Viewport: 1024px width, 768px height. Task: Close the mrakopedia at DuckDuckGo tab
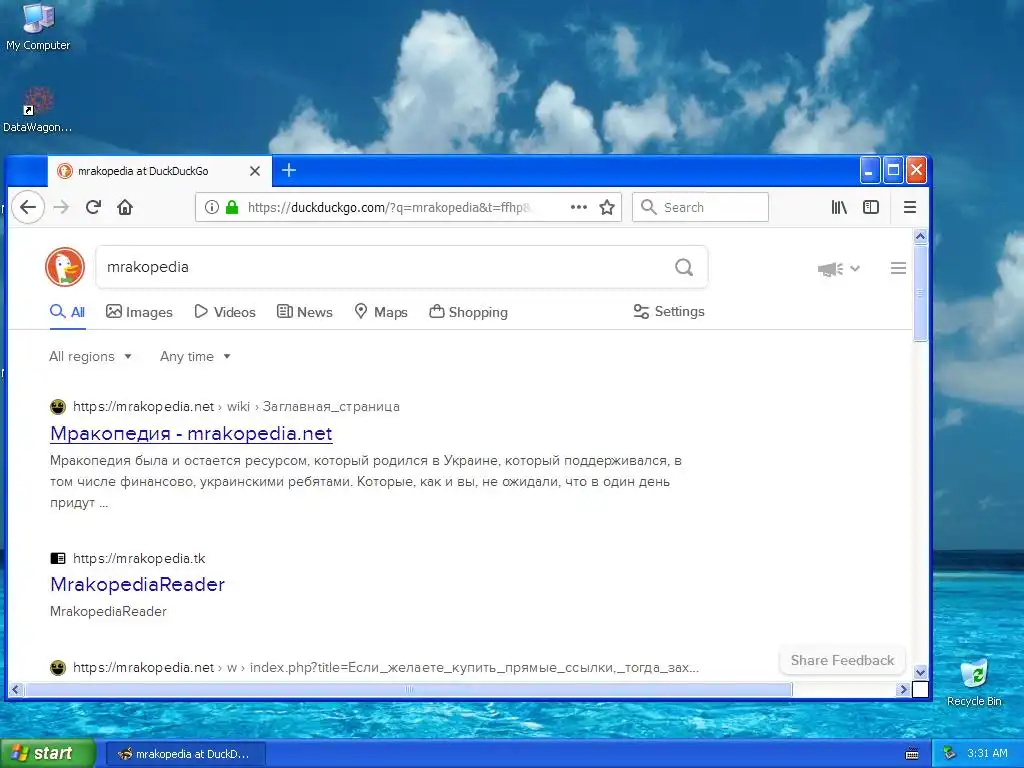click(255, 171)
